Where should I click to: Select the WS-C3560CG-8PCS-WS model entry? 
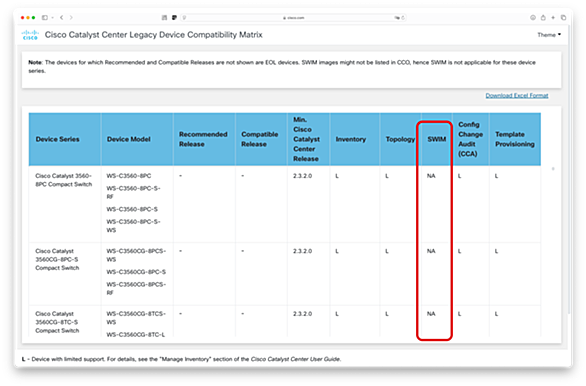coord(136,255)
